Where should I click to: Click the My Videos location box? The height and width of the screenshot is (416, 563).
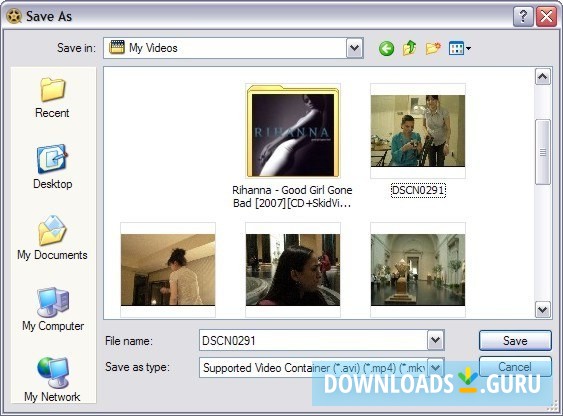233,48
